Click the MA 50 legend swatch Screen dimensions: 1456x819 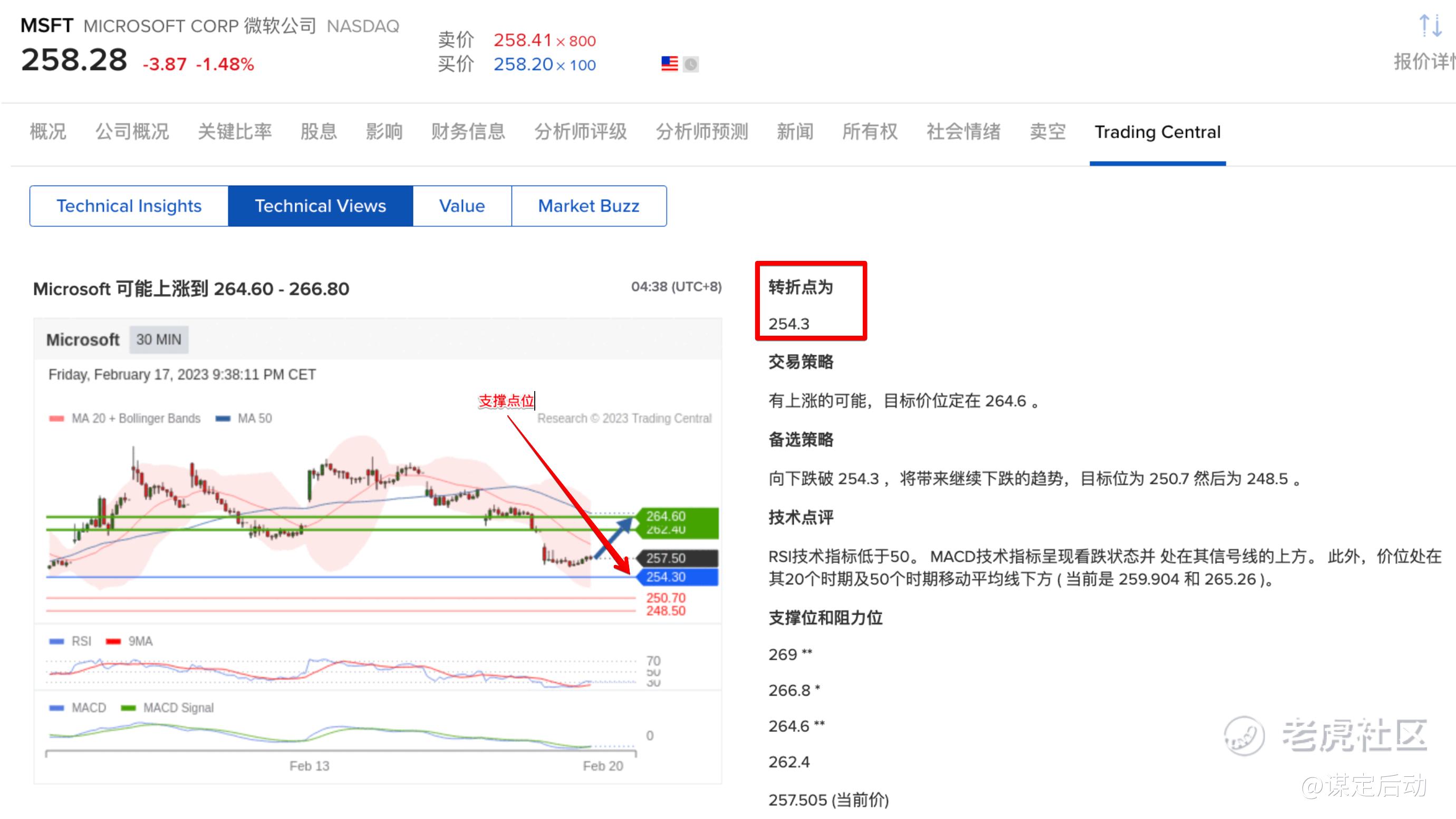[x=223, y=418]
